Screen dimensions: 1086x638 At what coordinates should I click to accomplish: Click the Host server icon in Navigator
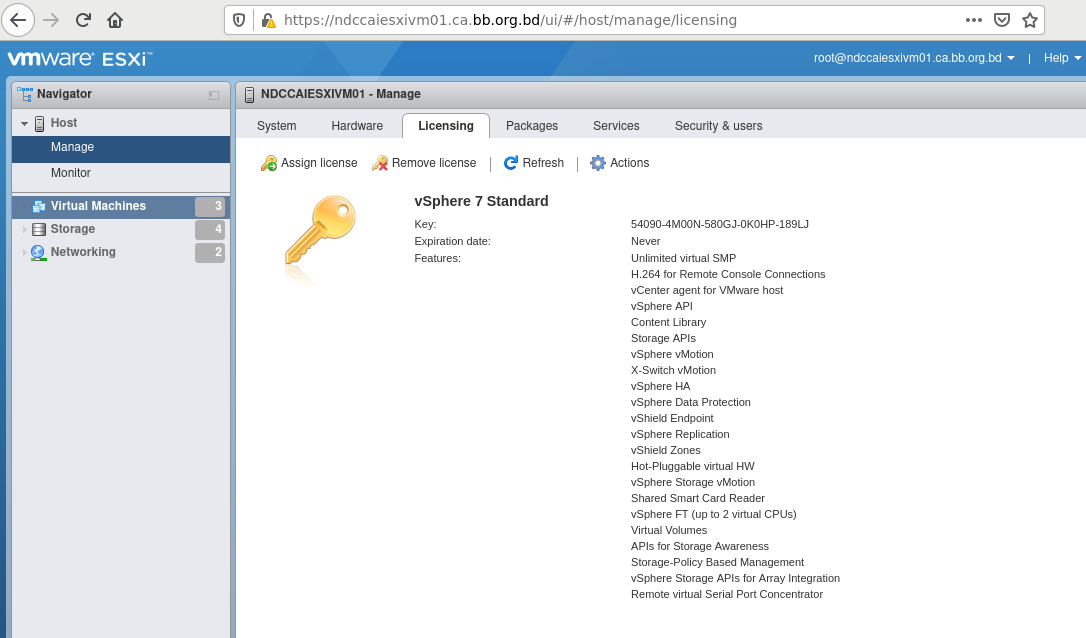tap(39, 123)
